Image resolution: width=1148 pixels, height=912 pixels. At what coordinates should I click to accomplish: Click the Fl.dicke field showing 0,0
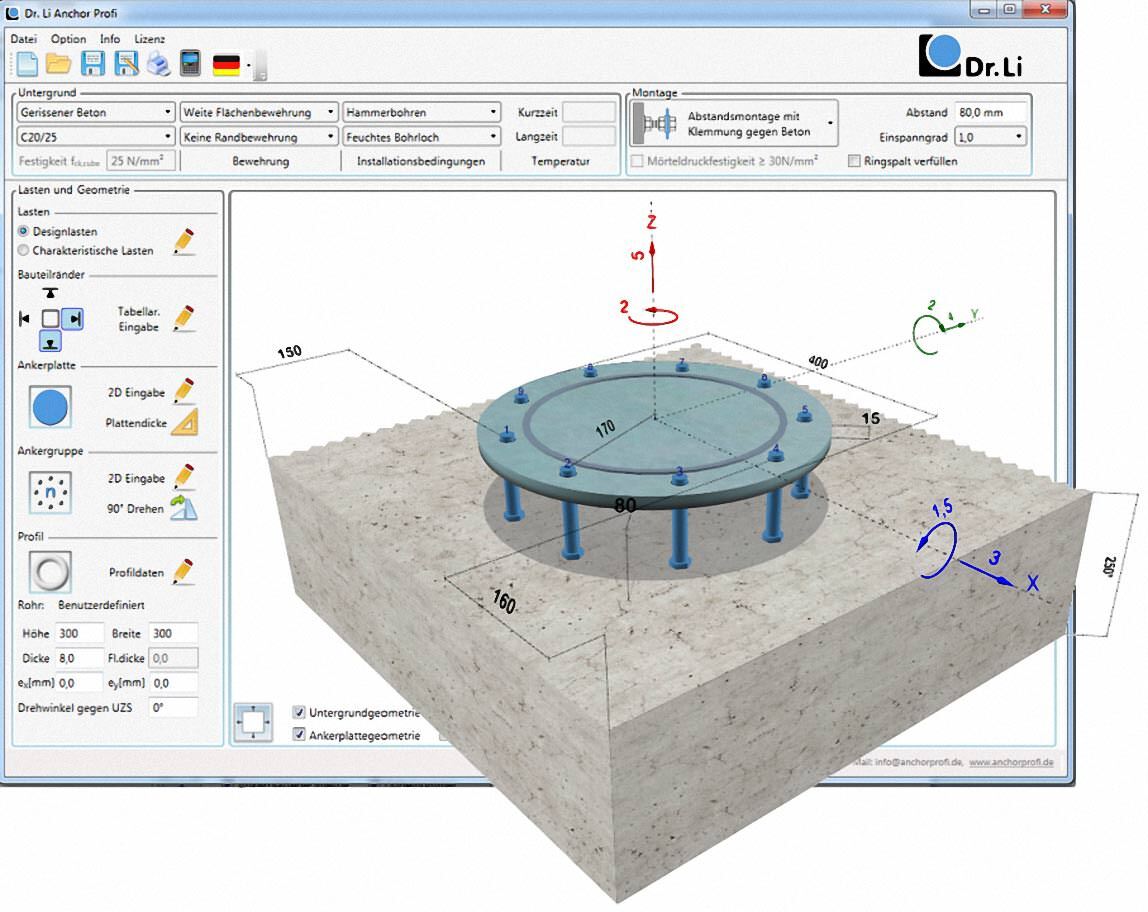[173, 658]
